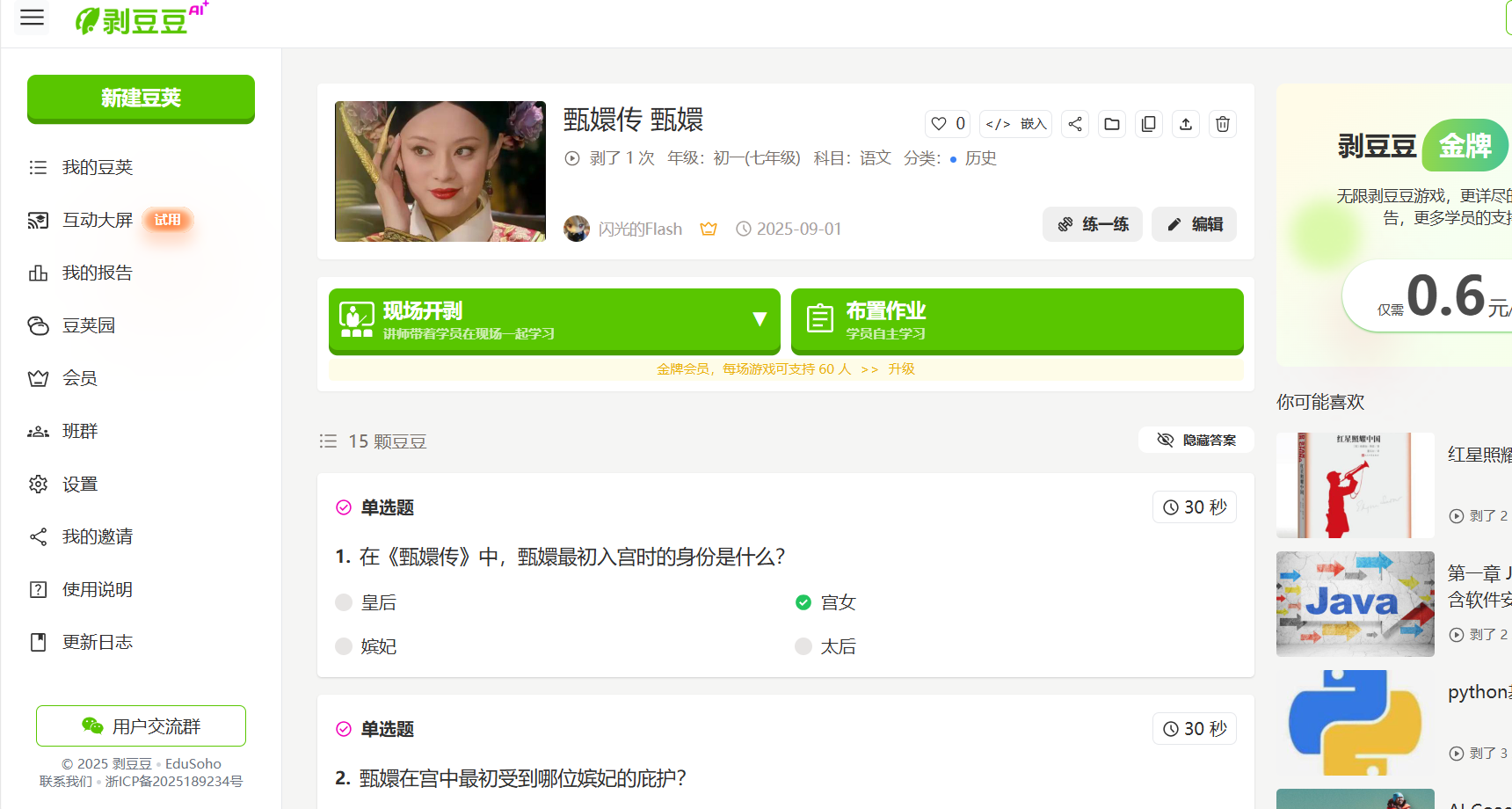Click the 布置作业 button
Viewport: 1512px width, 809px height.
click(1017, 321)
